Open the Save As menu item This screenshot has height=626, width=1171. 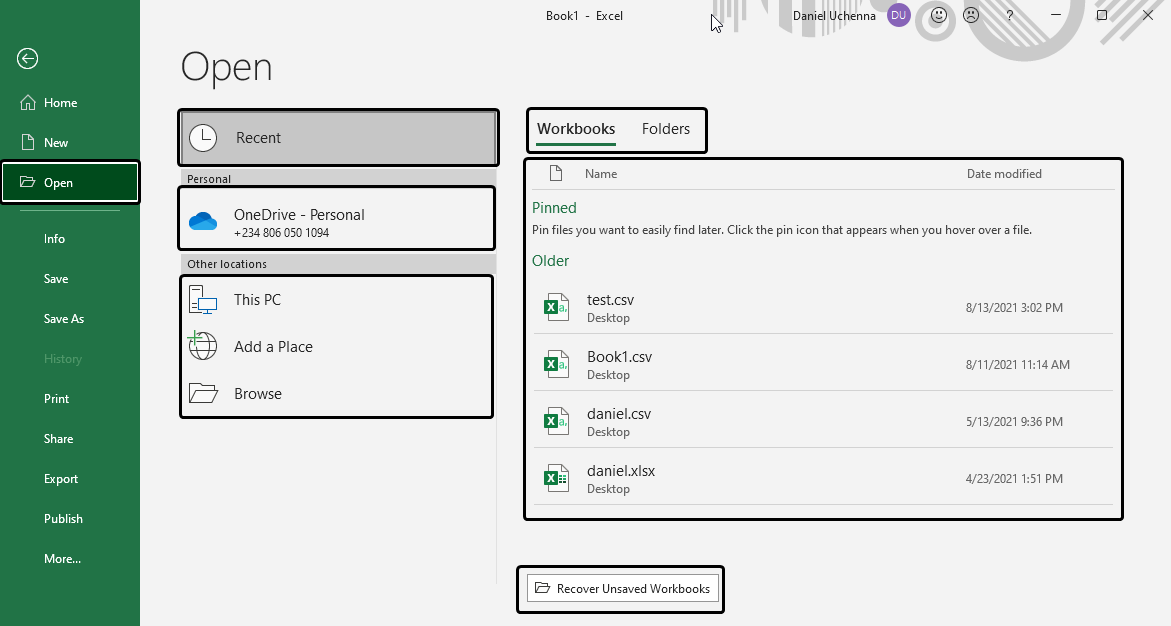(x=64, y=319)
